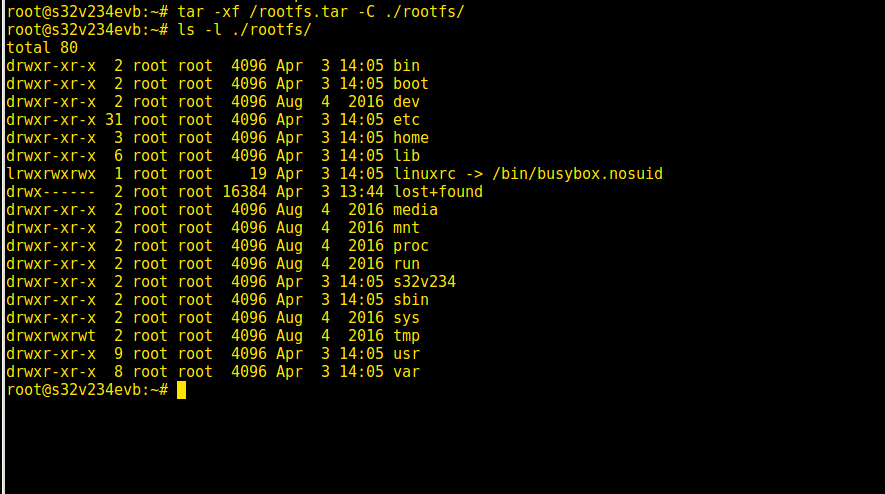Click the "boot" directory entry
Image resolution: width=885 pixels, height=494 pixels.
[x=410, y=84]
